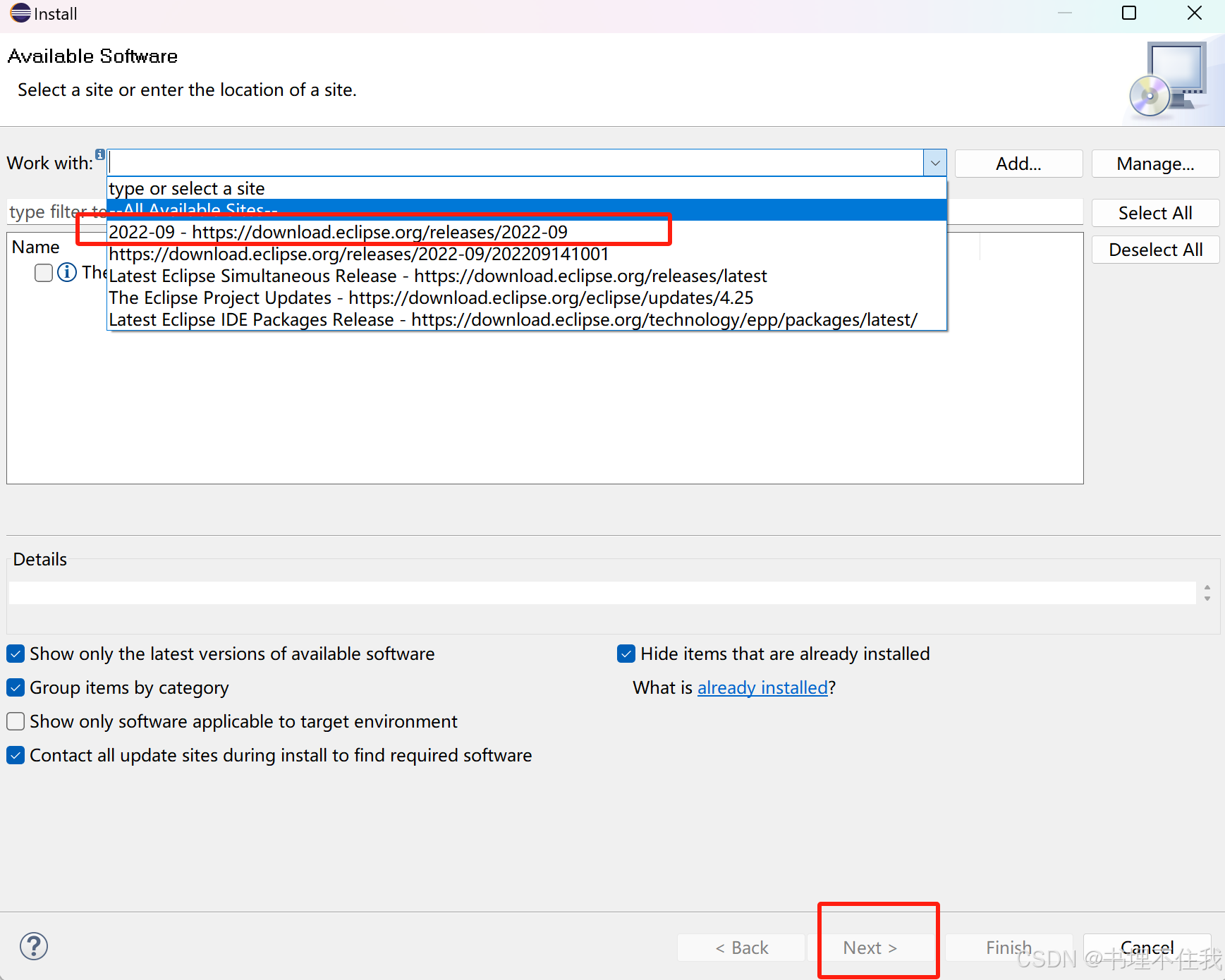Uncheck "Contact all update sites during install"
Image resolution: width=1225 pixels, height=980 pixels.
coord(15,755)
